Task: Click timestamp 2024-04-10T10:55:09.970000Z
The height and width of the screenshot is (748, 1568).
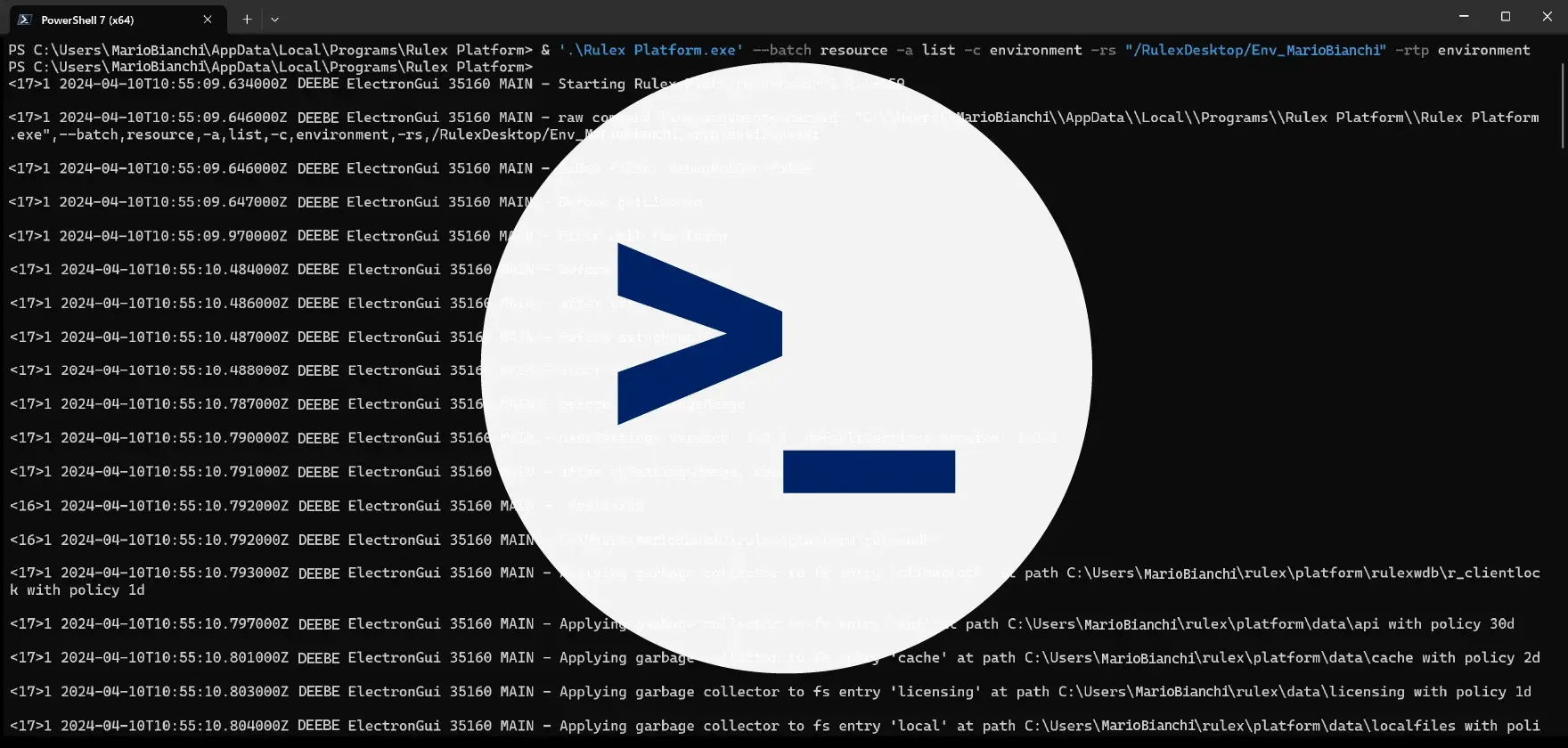Action: coord(173,236)
